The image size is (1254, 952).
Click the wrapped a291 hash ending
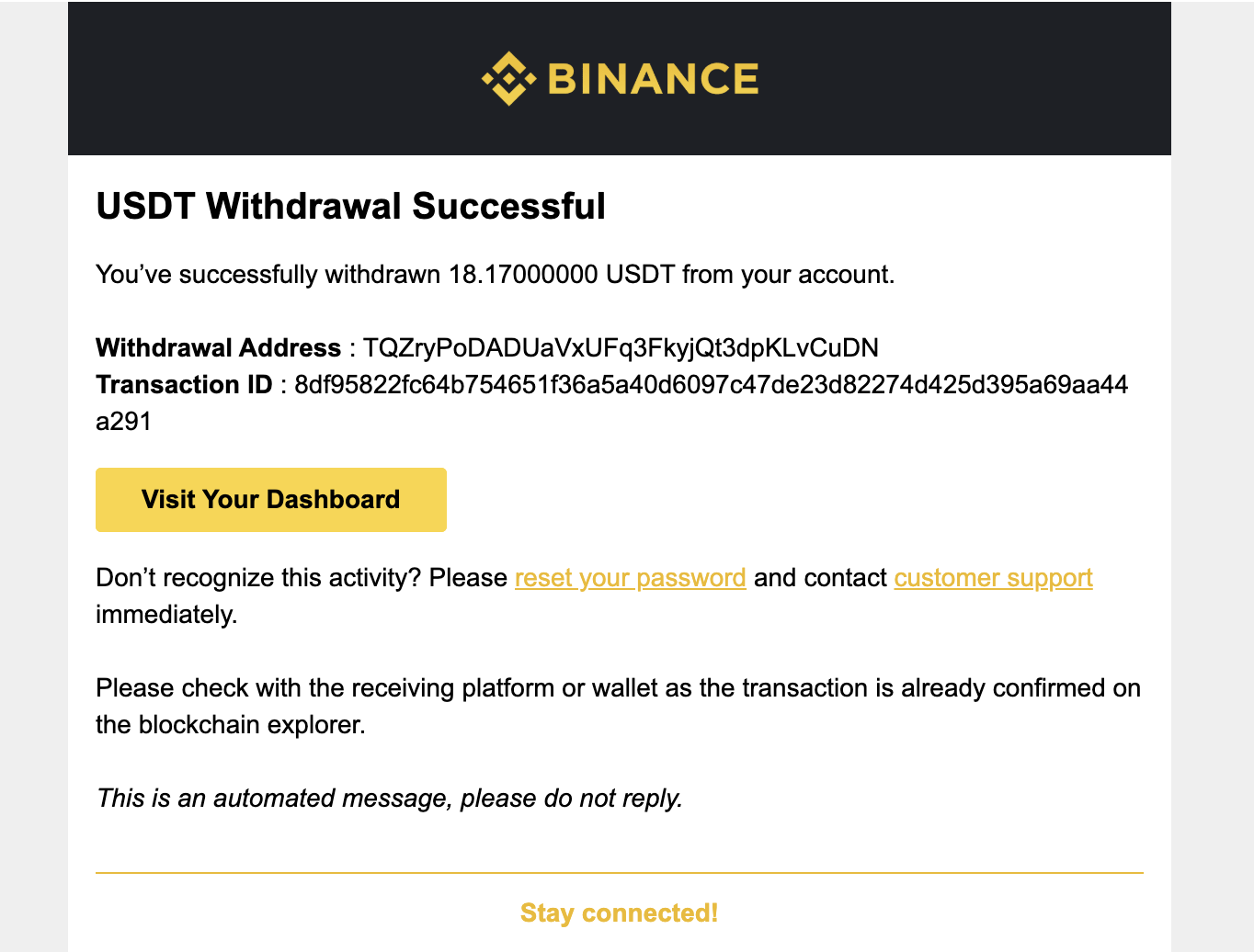(x=123, y=422)
